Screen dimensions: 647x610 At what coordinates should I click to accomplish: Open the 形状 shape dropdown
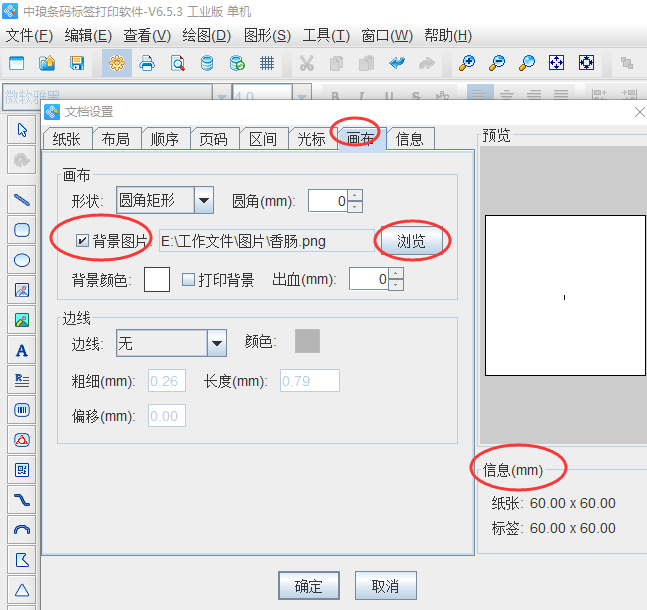point(204,200)
